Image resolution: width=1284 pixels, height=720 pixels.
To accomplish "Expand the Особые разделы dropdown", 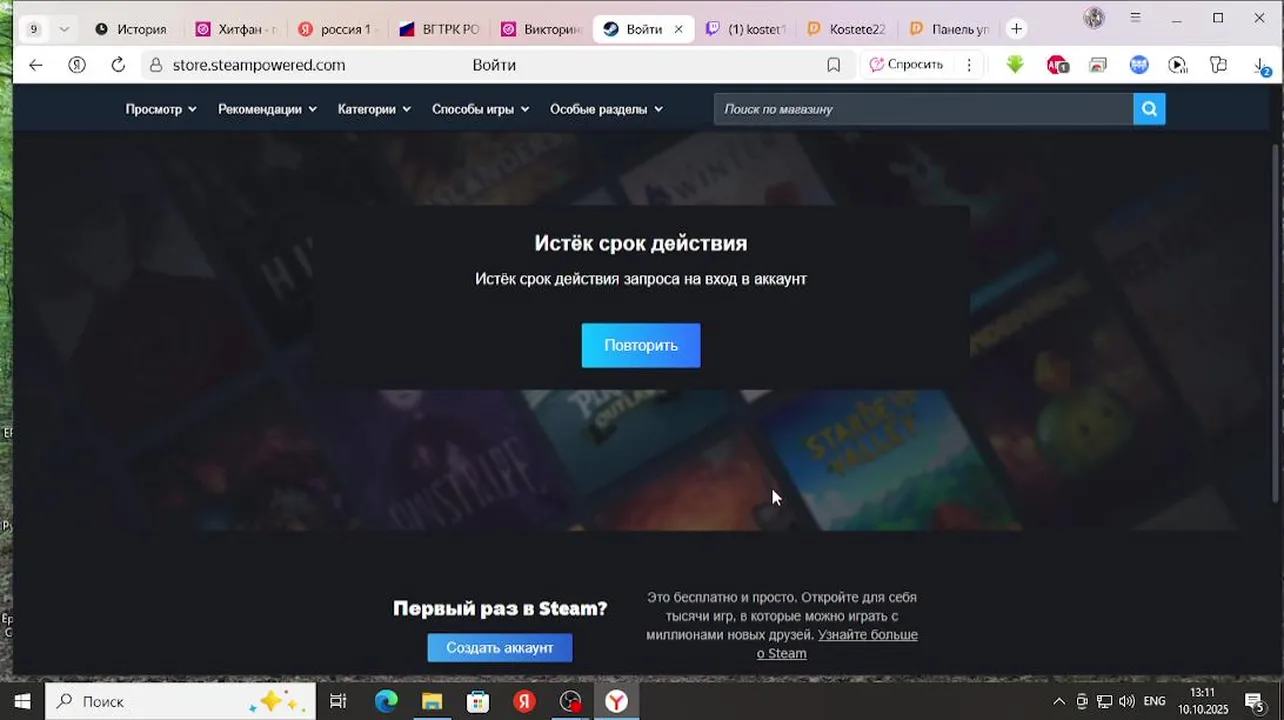I will (606, 109).
